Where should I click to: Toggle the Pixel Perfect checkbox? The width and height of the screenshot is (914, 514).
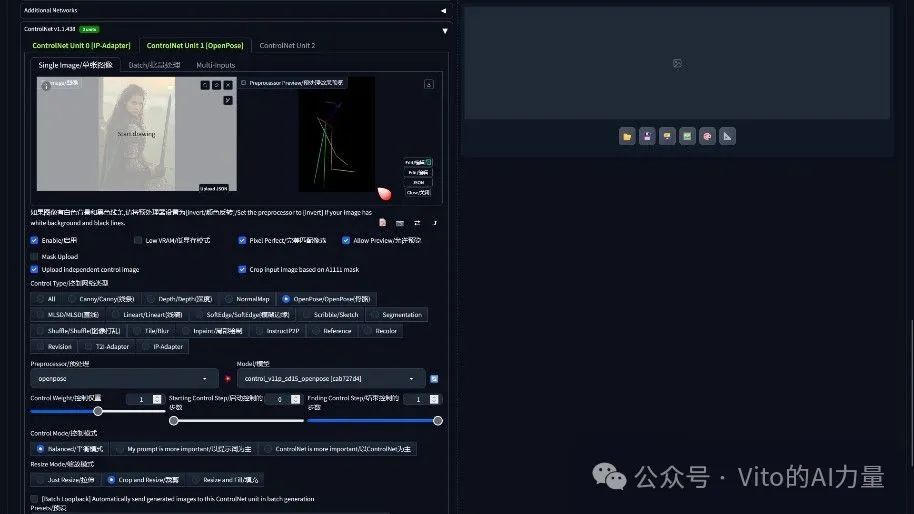(242, 240)
